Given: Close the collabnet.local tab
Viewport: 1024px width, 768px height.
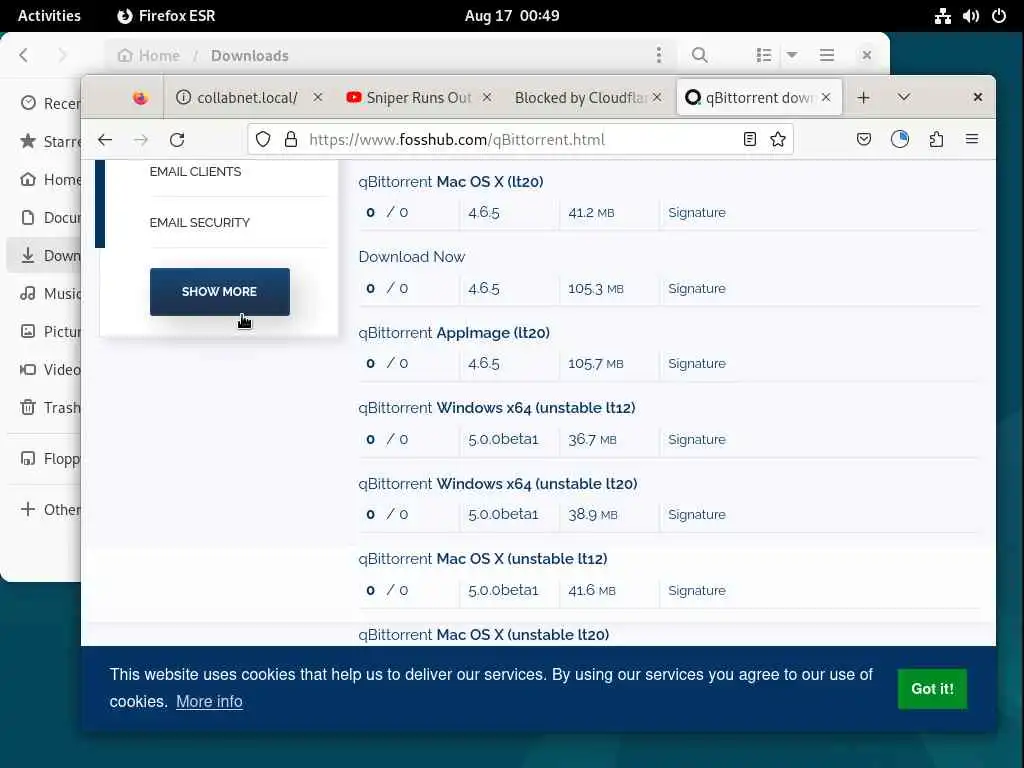Looking at the screenshot, I should pyautogui.click(x=317, y=97).
